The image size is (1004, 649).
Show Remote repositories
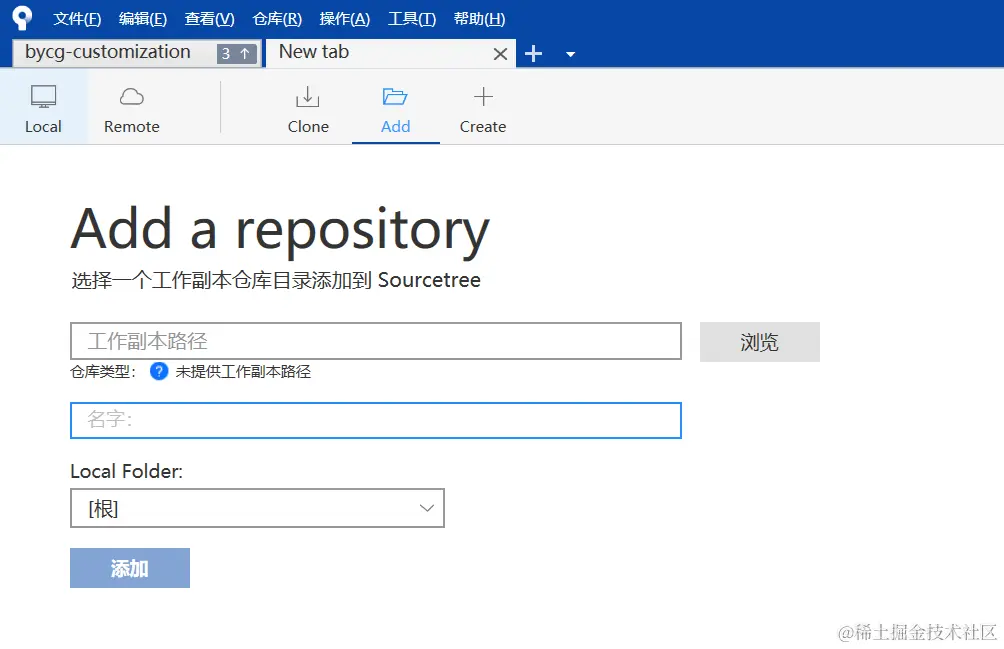[x=132, y=108]
